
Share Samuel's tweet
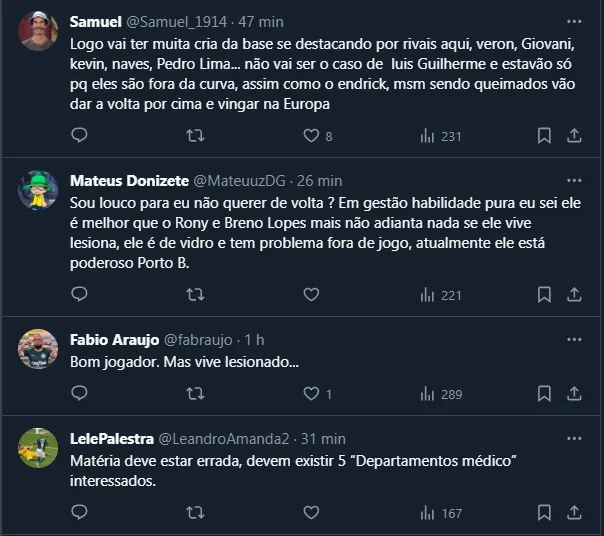click(x=574, y=135)
